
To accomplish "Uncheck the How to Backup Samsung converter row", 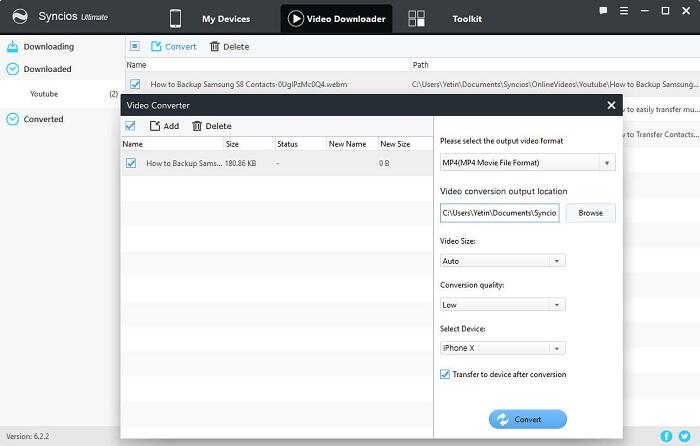I will click(131, 162).
